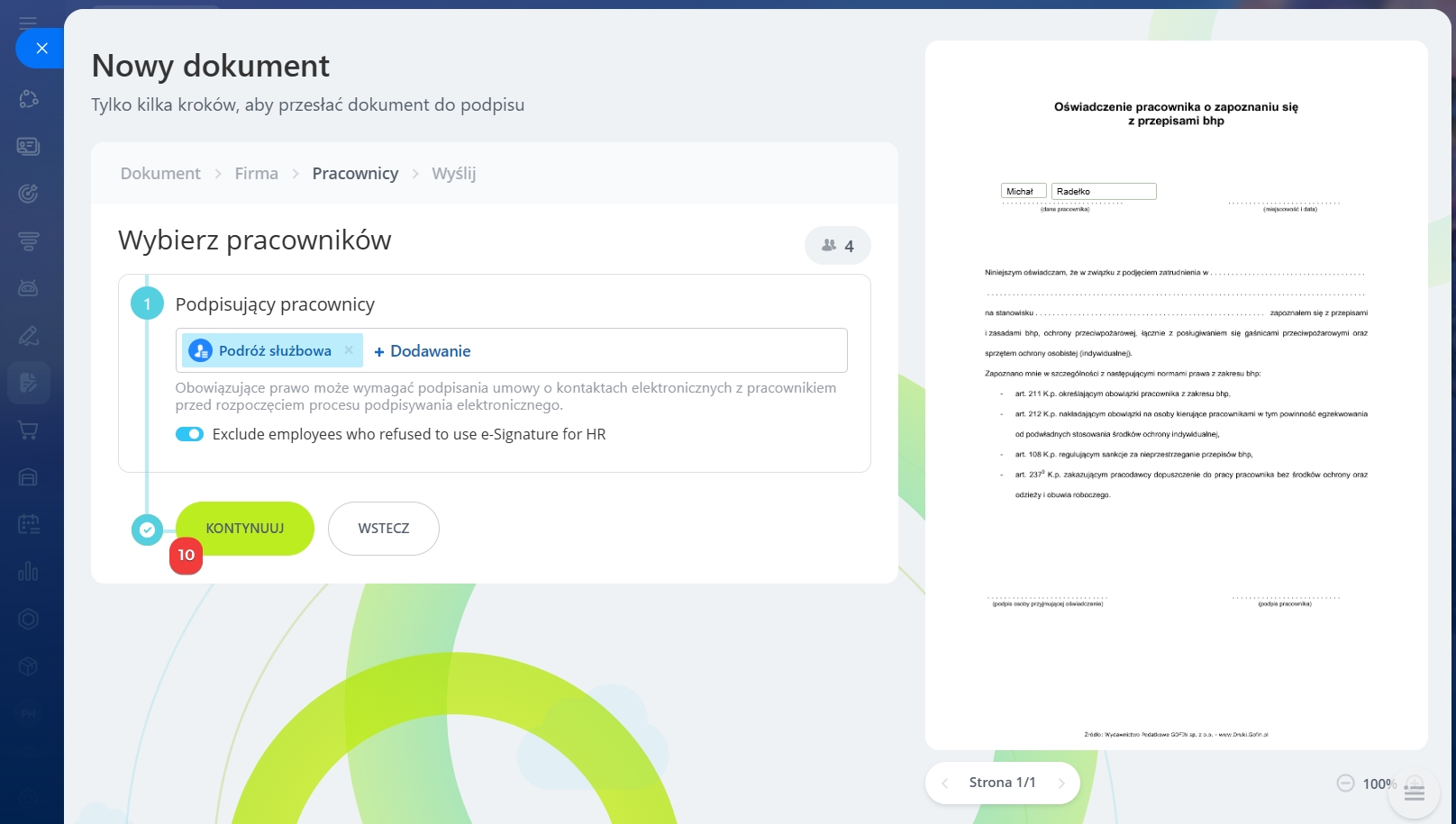Go to the Firma step

tap(257, 174)
